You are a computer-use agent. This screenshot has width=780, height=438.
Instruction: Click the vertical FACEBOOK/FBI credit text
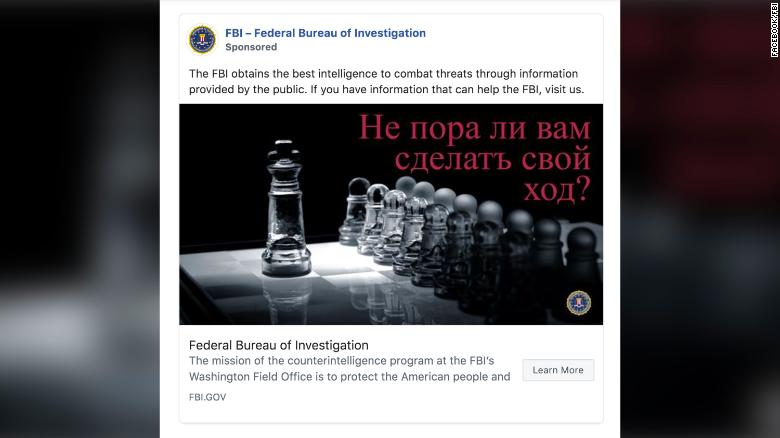[x=773, y=30]
